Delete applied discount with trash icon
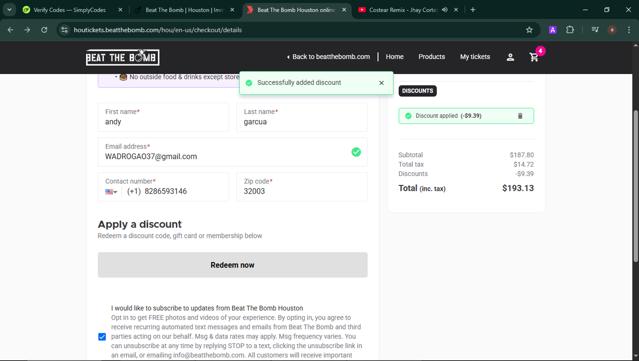 pos(520,116)
